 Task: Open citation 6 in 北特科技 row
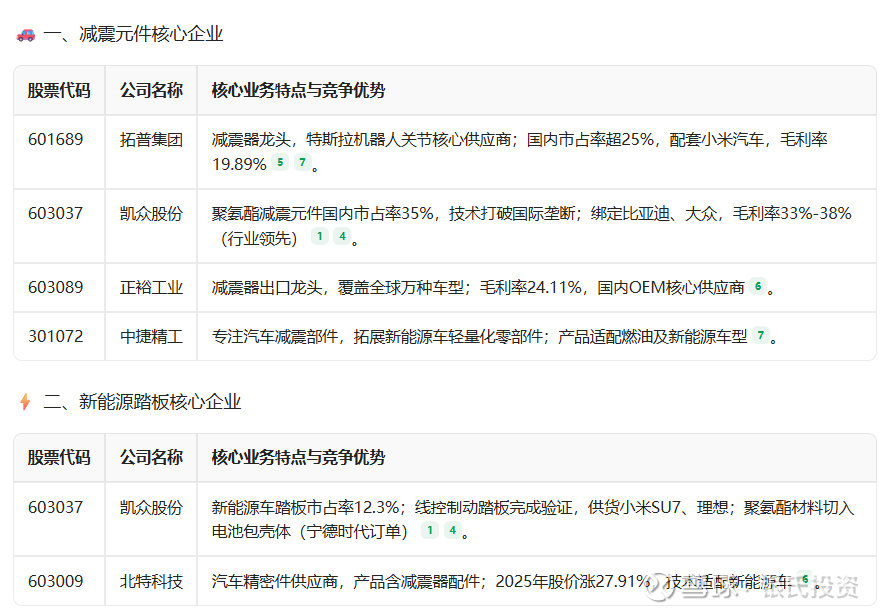click(805, 580)
